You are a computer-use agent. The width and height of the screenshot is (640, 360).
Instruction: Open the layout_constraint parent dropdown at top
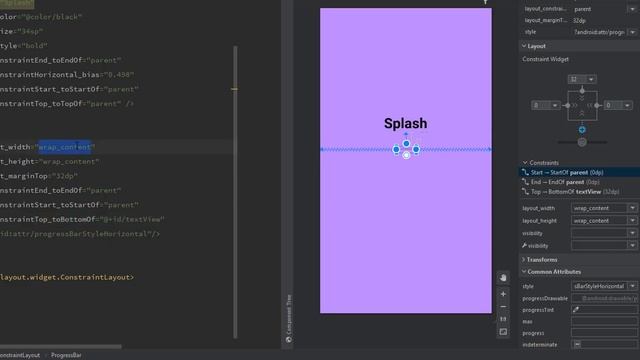click(x=633, y=9)
